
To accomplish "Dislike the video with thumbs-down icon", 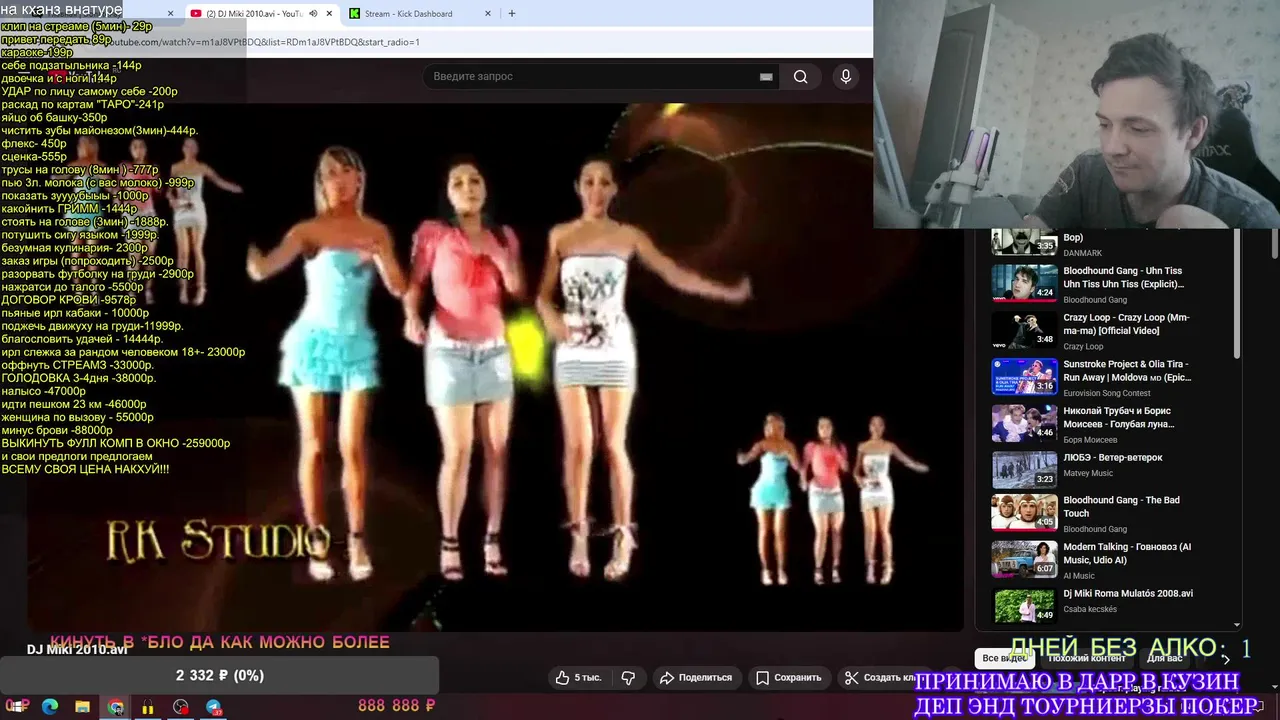I will click(628, 677).
